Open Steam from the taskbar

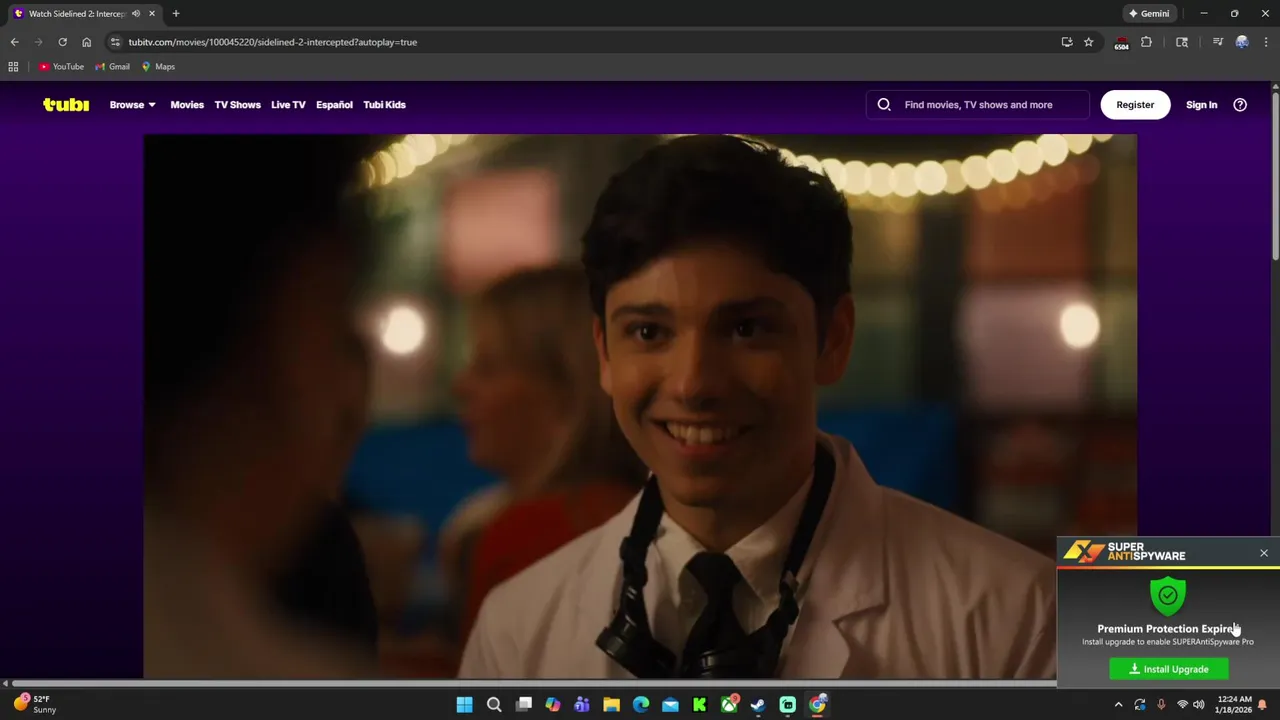pos(758,704)
